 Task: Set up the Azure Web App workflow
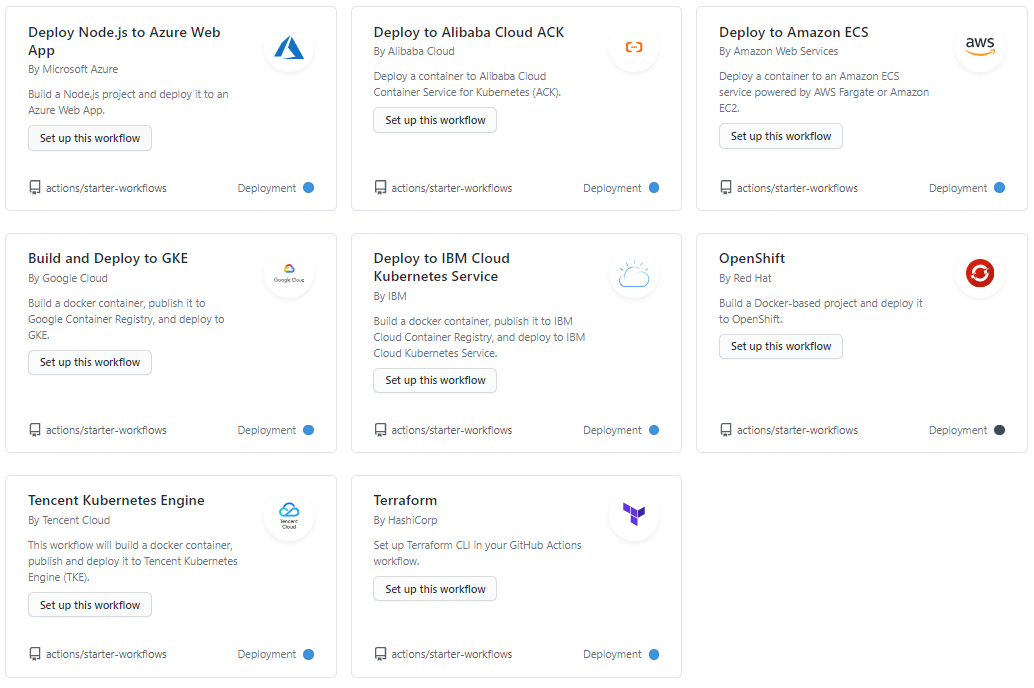click(90, 138)
